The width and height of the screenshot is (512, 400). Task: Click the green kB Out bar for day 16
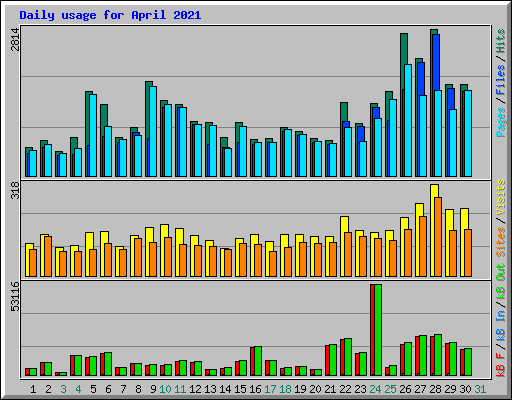coord(258,361)
